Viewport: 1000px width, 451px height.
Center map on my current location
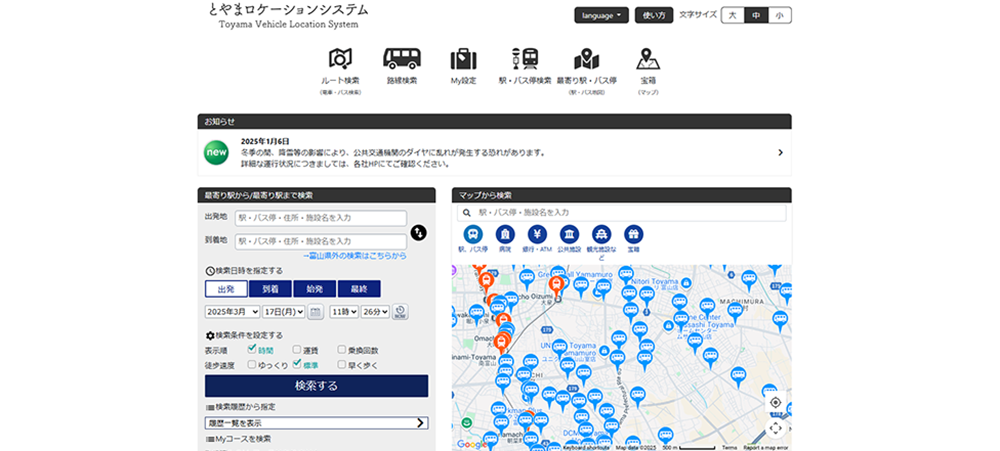775,402
